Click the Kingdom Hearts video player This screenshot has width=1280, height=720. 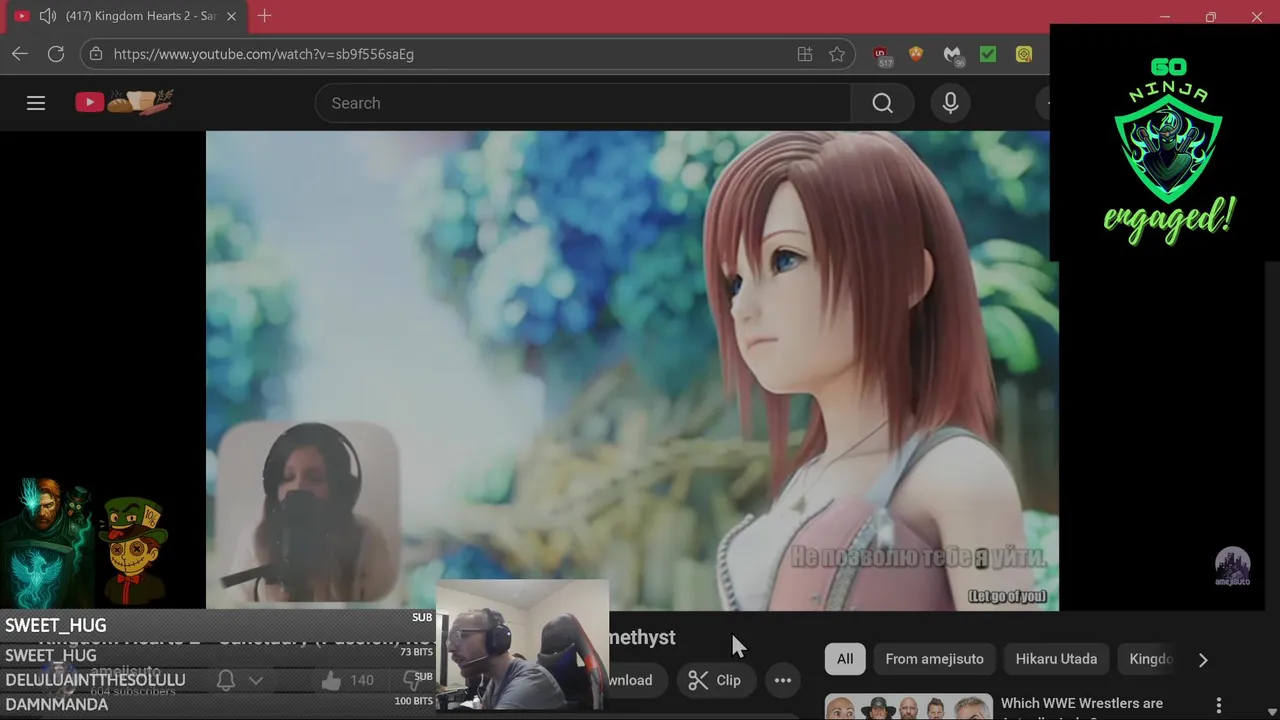coord(632,370)
